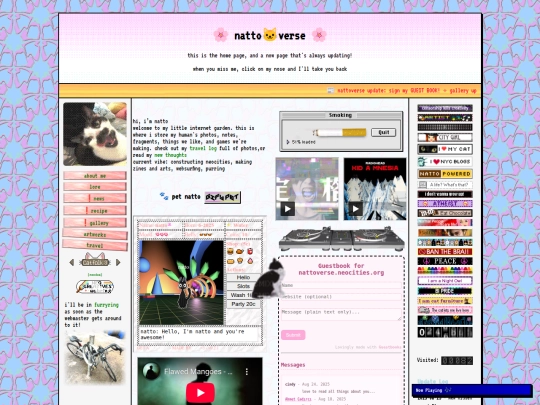This screenshot has height=405, width=540.
Task: Click the cigarette loading progress bar
Action: click(340, 133)
